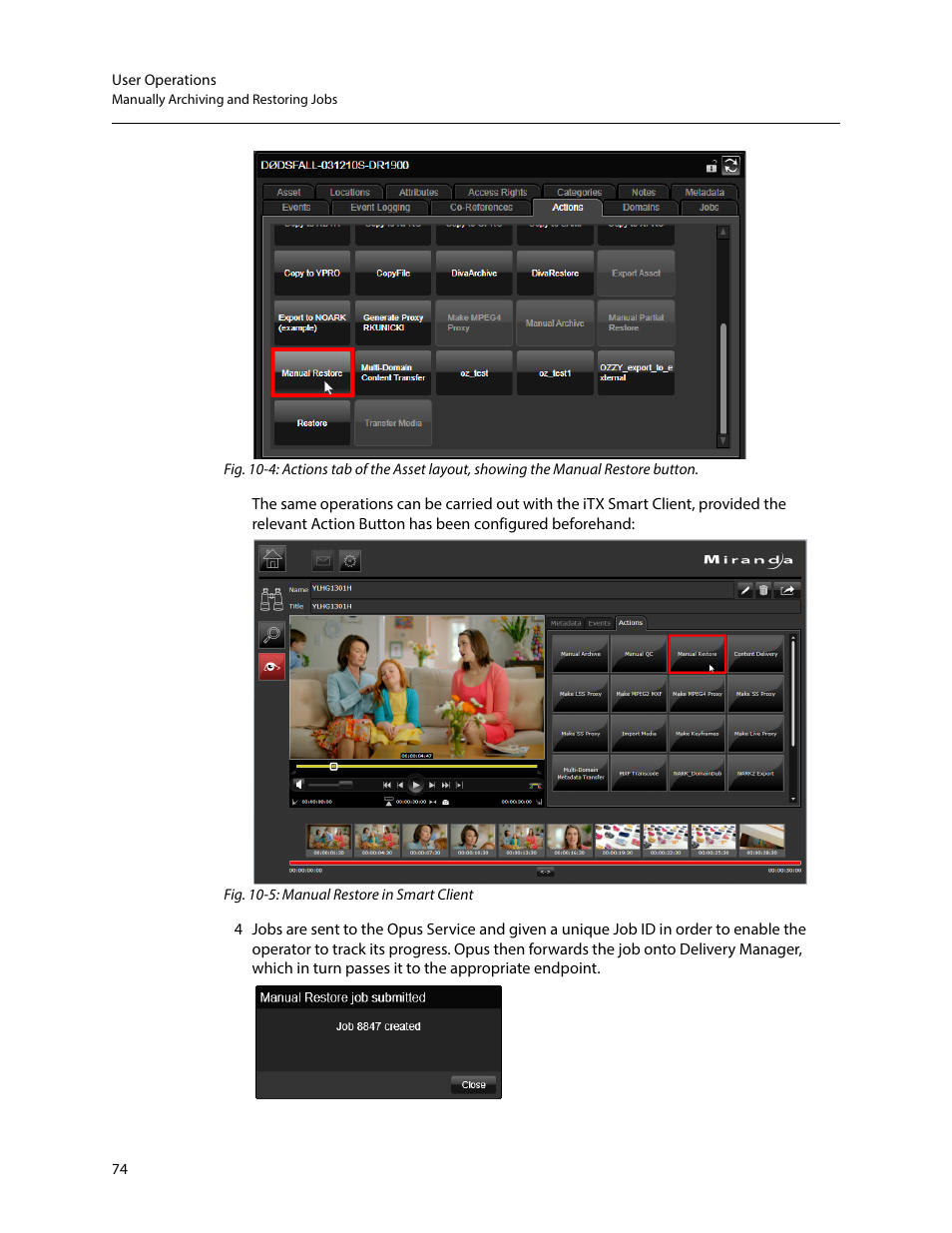Click the refresh icon in asset header

click(731, 165)
